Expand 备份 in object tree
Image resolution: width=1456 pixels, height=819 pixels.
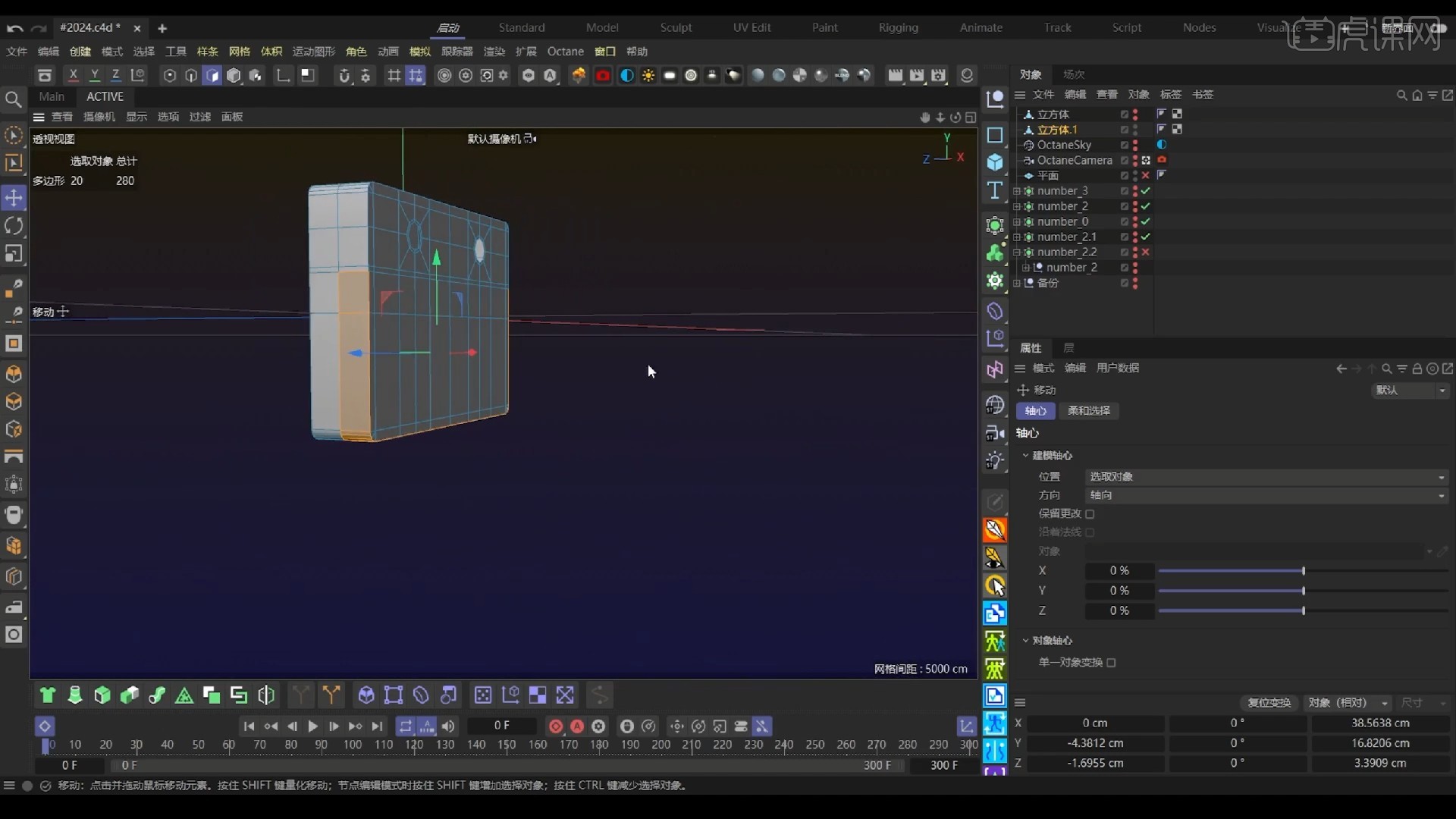click(1017, 283)
